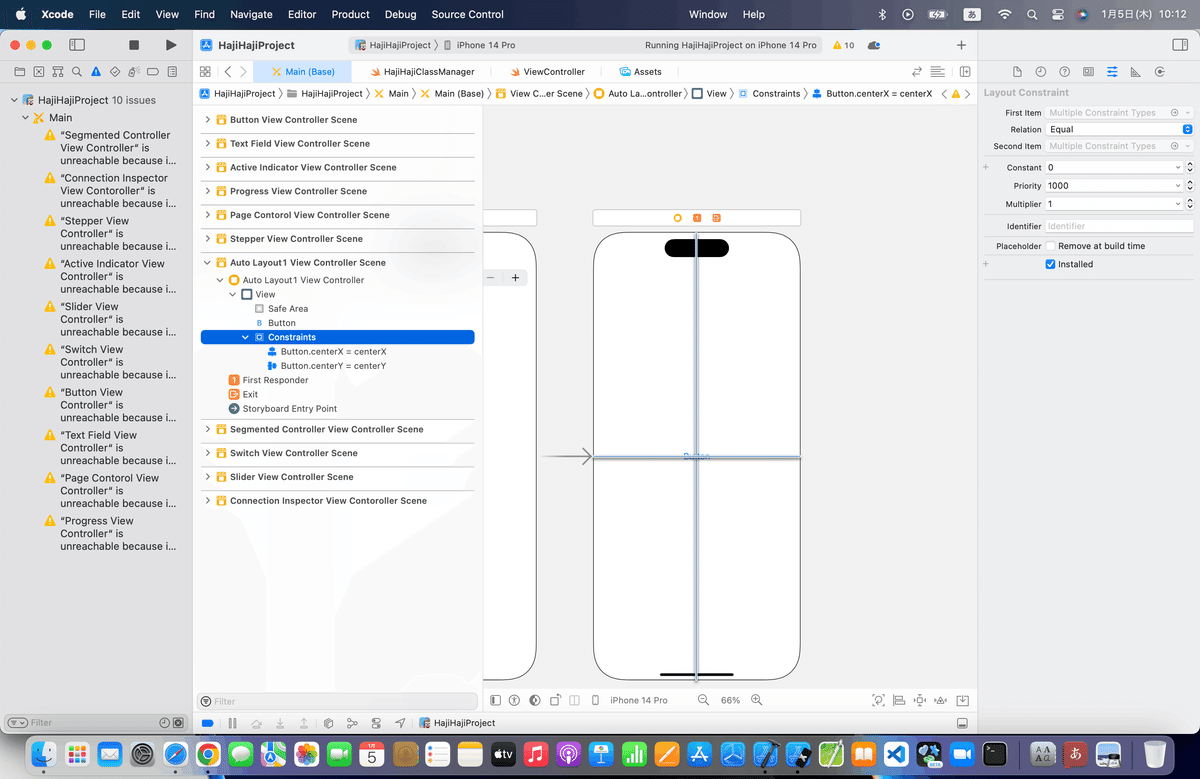Open the Find navigator magnifier icon
The height and width of the screenshot is (779, 1200).
[x=76, y=72]
